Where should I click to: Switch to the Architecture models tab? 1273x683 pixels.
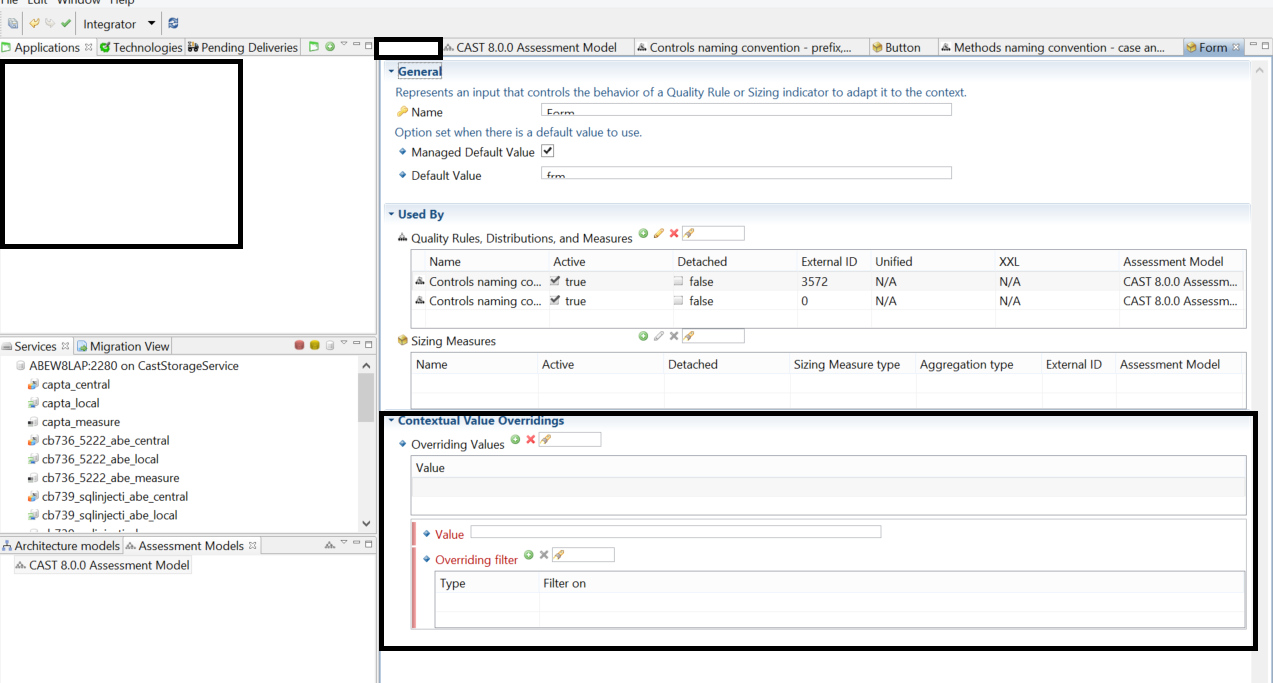tap(61, 546)
